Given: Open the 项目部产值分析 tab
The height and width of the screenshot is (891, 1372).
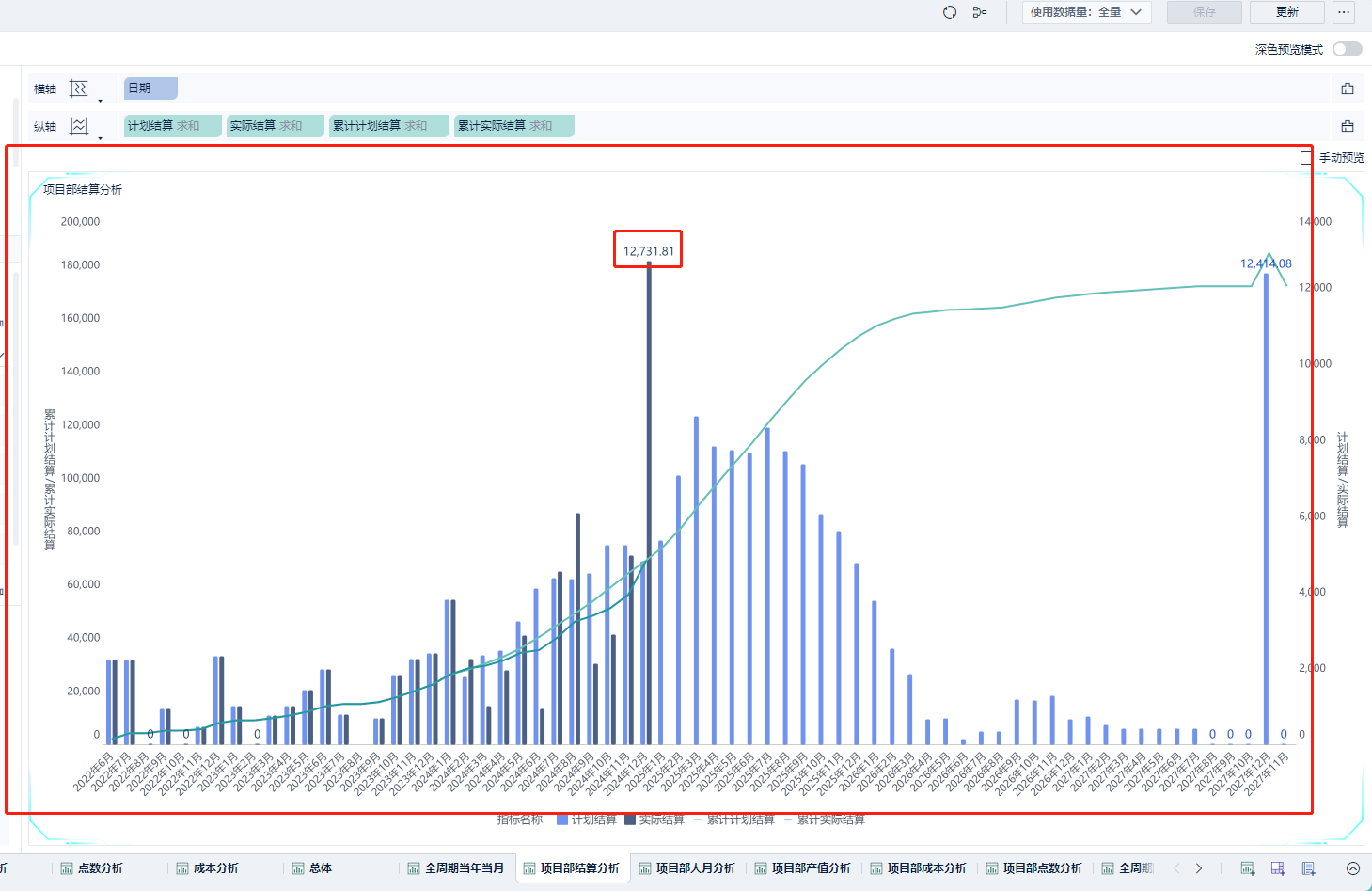Looking at the screenshot, I should pyautogui.click(x=803, y=868).
